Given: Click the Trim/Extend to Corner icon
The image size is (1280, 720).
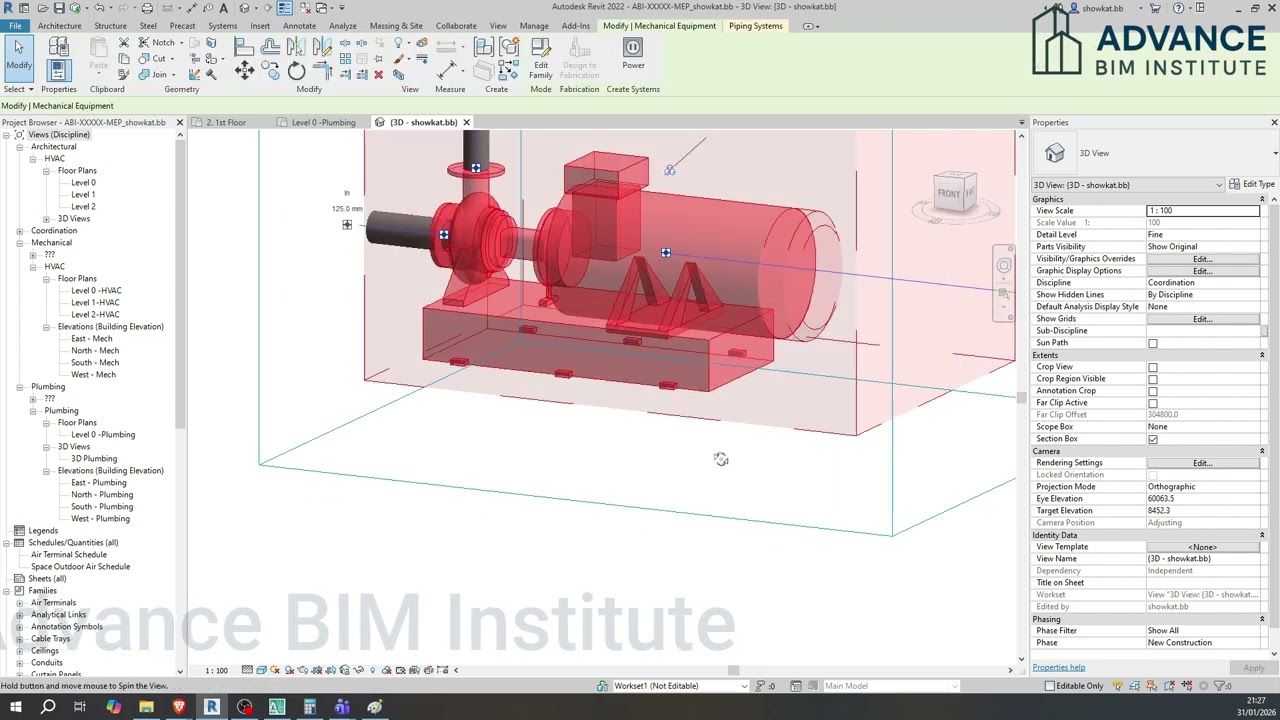Looking at the screenshot, I should (x=323, y=70).
